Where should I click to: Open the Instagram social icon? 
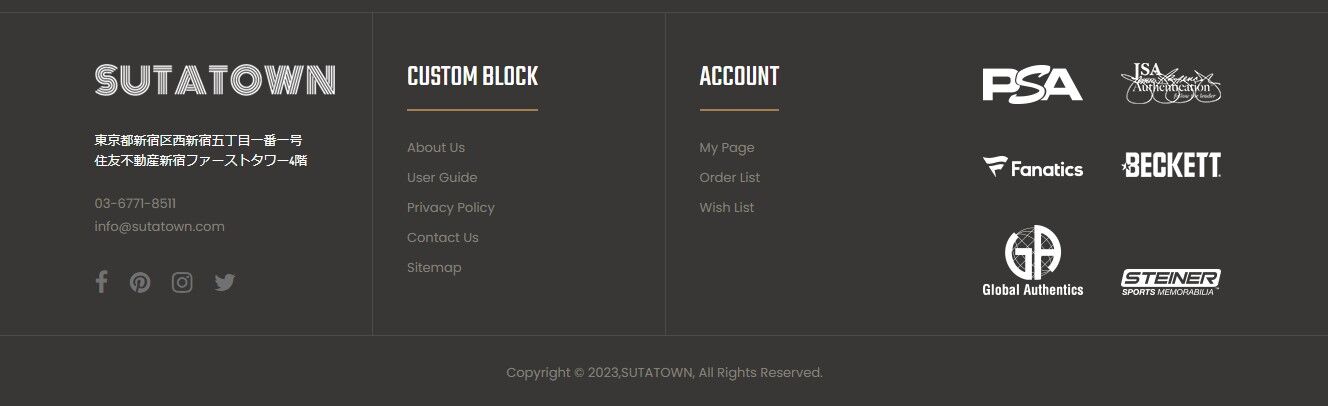[182, 283]
